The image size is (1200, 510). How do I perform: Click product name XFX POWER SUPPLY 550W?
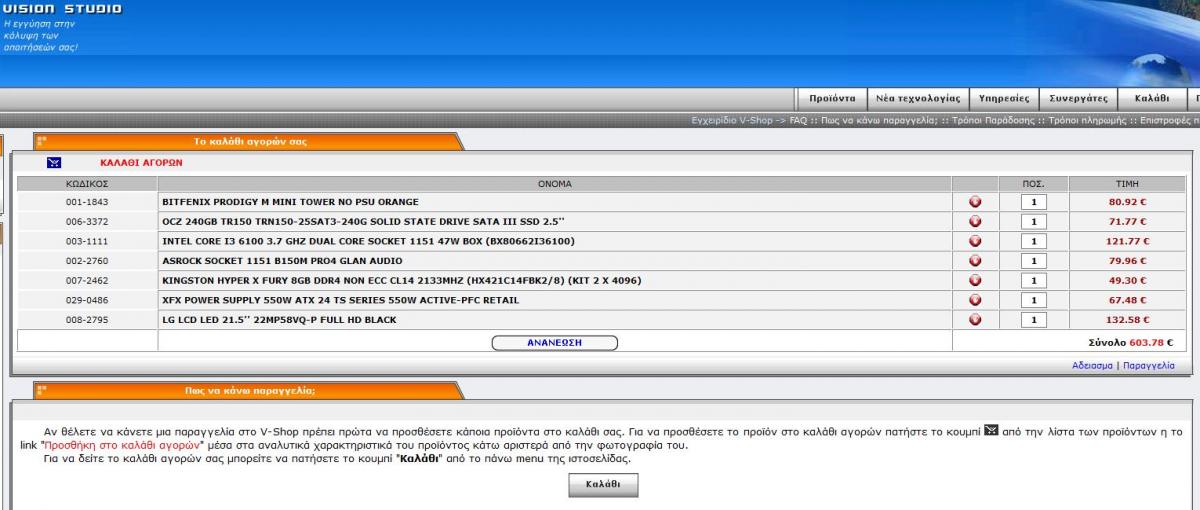click(340, 300)
